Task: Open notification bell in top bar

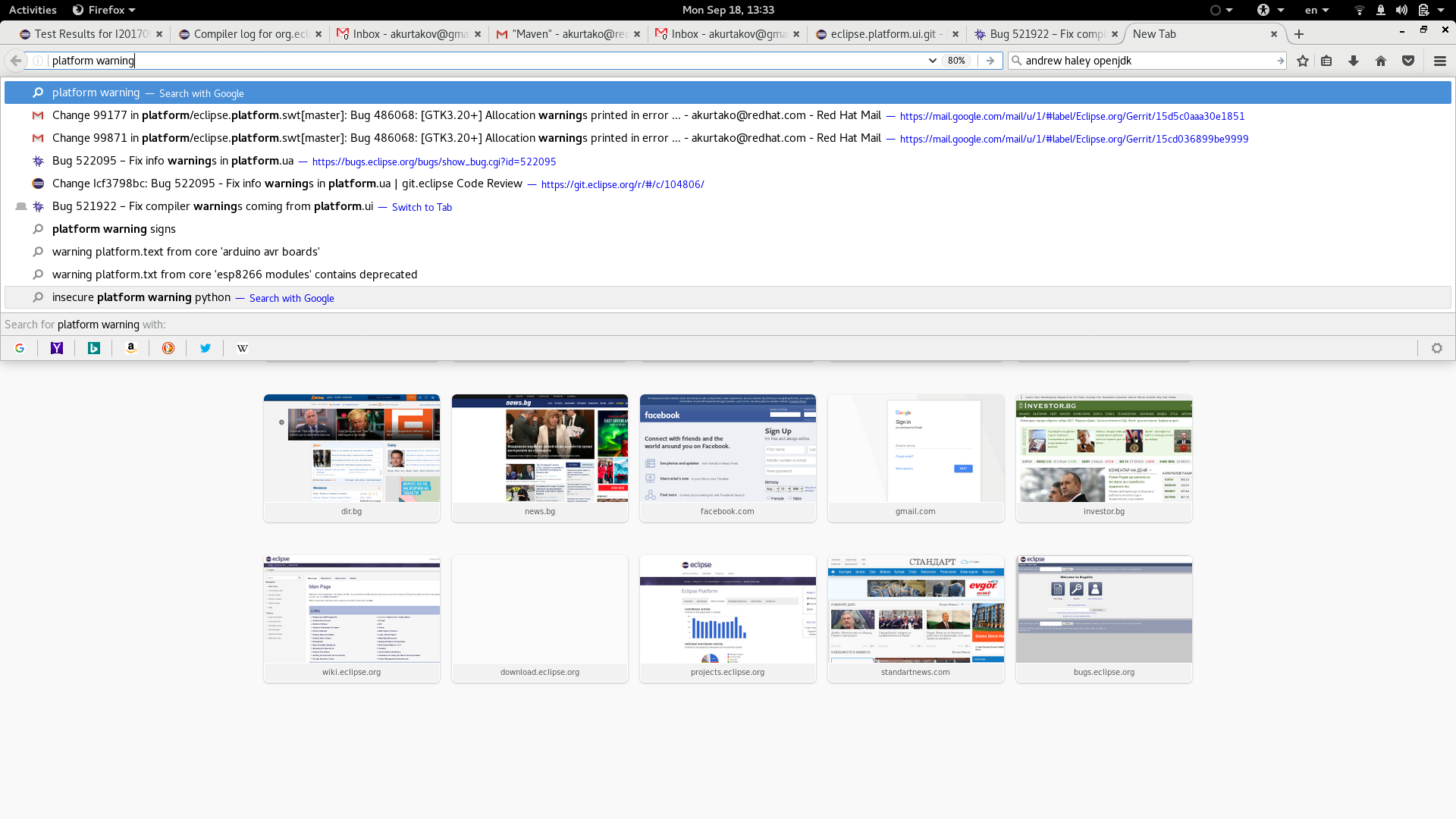Action: (1381, 10)
